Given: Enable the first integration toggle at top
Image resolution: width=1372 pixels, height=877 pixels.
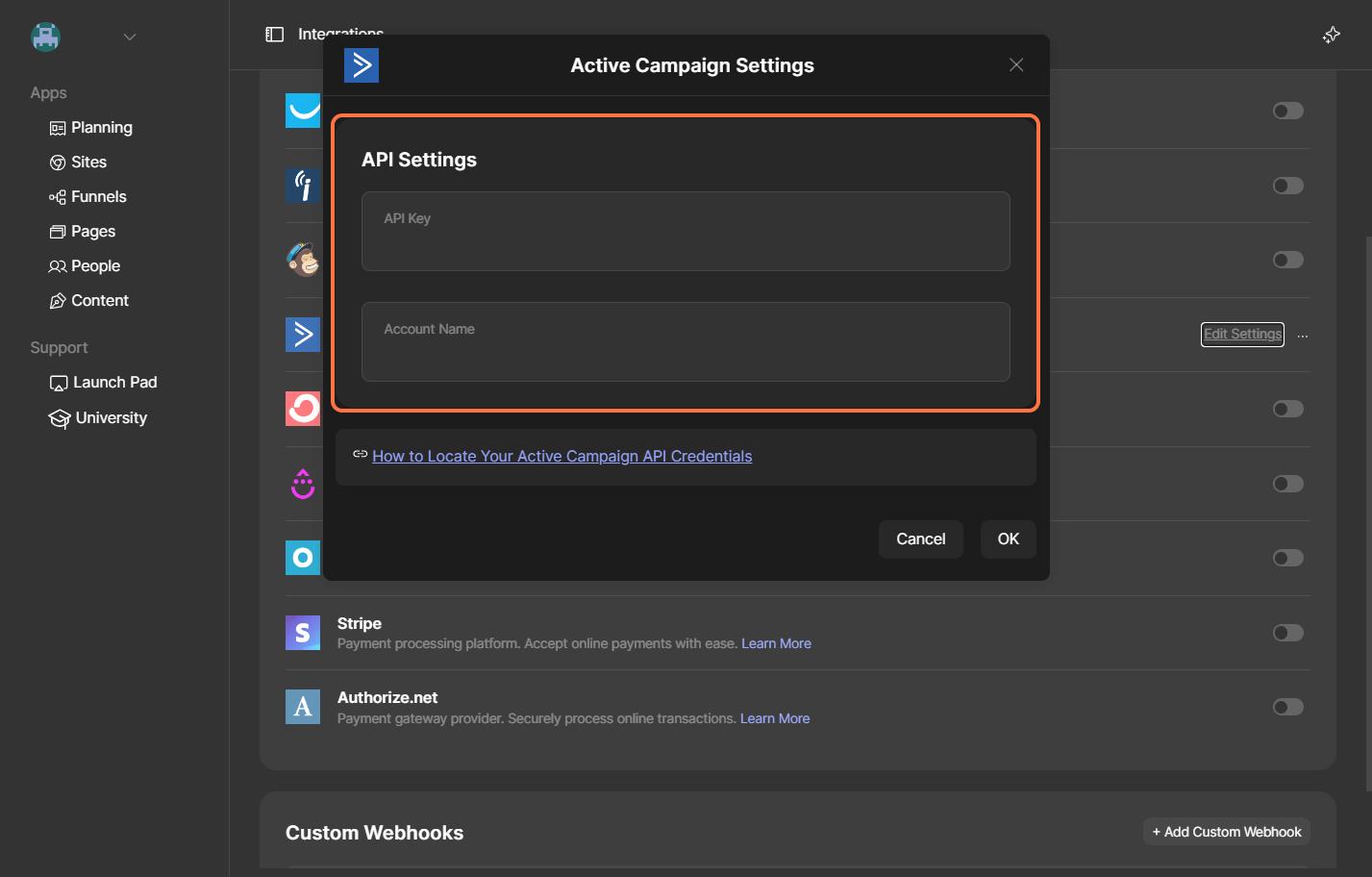Looking at the screenshot, I should click(1288, 111).
